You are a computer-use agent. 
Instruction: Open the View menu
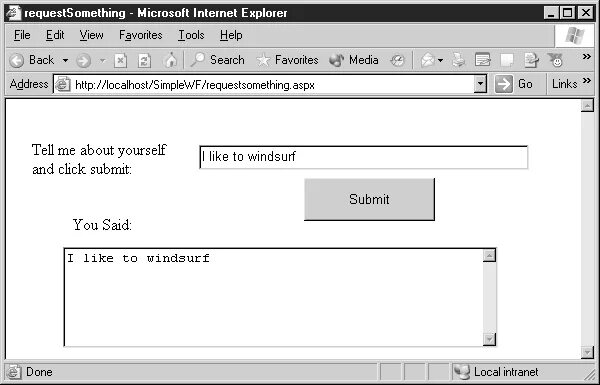91,35
